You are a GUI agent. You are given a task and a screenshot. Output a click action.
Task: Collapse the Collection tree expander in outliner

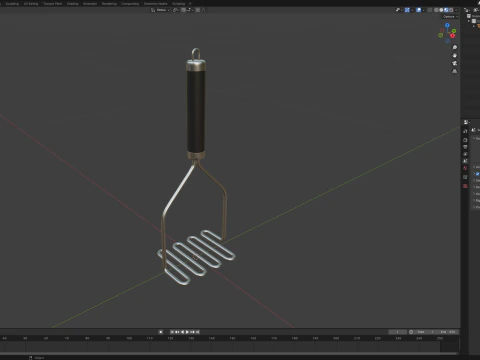[x=469, y=21]
